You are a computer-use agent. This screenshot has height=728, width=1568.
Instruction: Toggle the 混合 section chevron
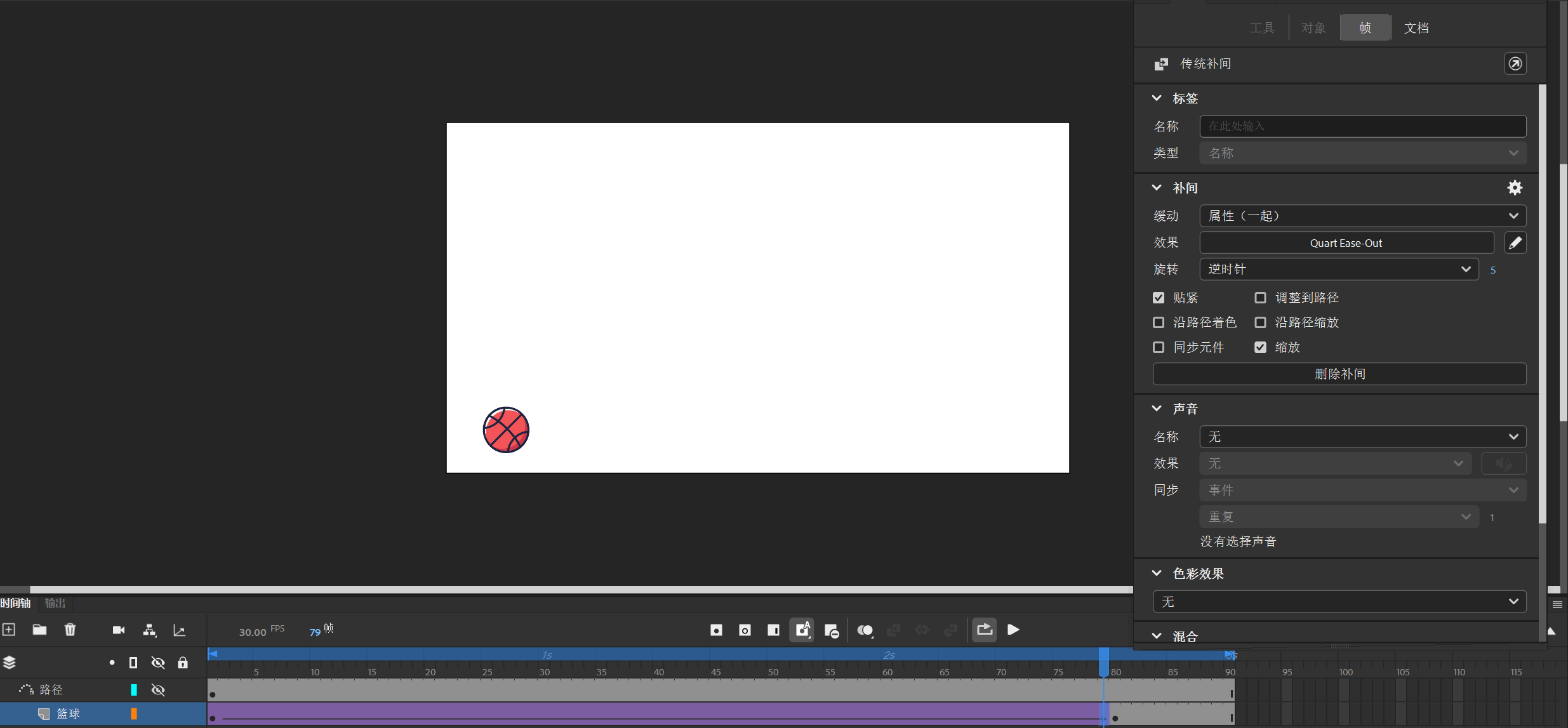pyautogui.click(x=1157, y=636)
